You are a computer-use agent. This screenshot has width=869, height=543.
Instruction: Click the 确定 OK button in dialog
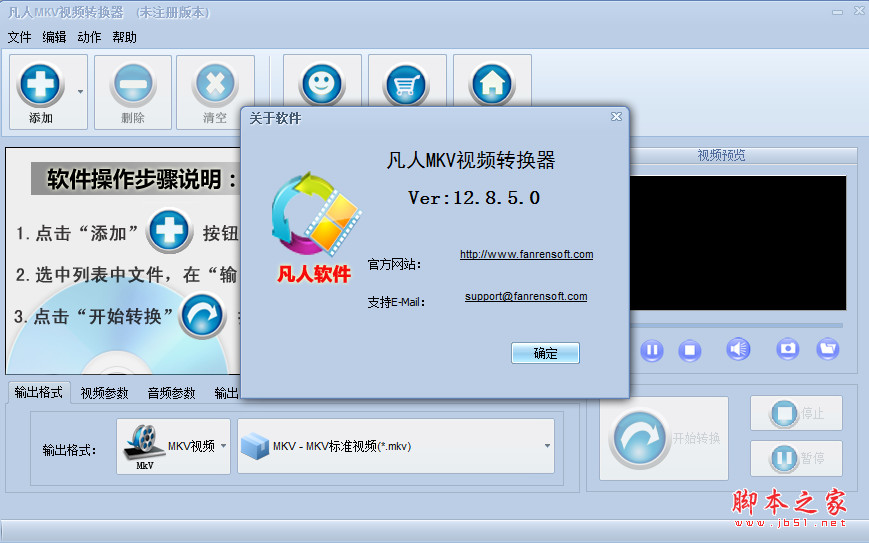point(545,353)
